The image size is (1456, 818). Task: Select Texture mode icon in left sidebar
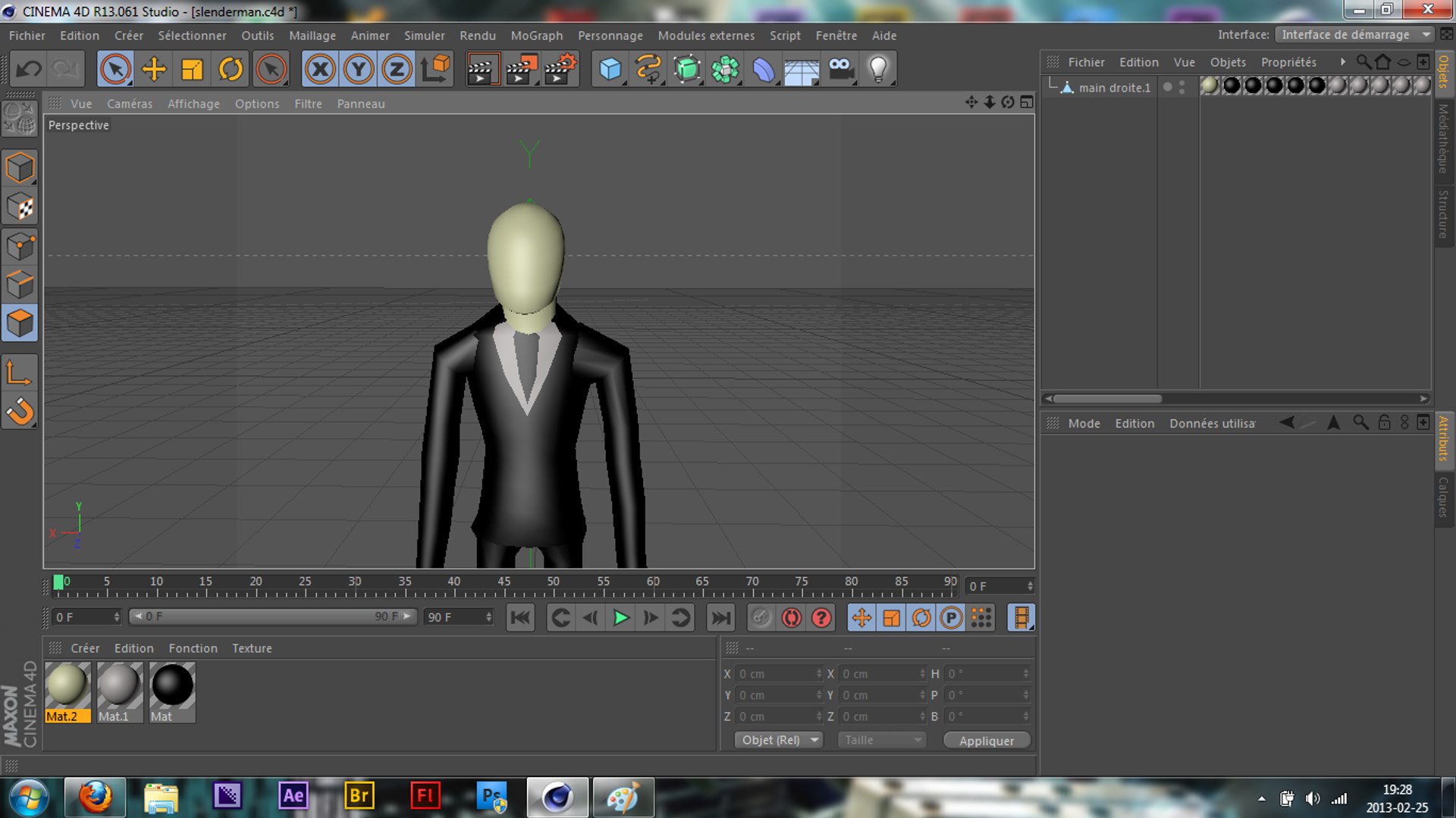point(20,207)
